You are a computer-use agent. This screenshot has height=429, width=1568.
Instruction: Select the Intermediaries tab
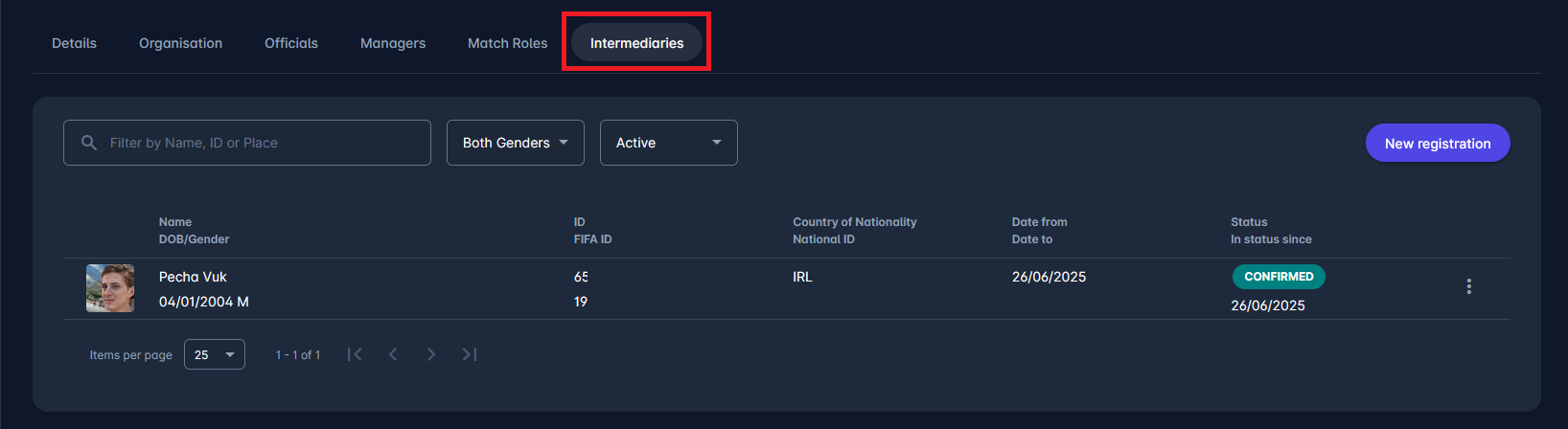pos(636,43)
